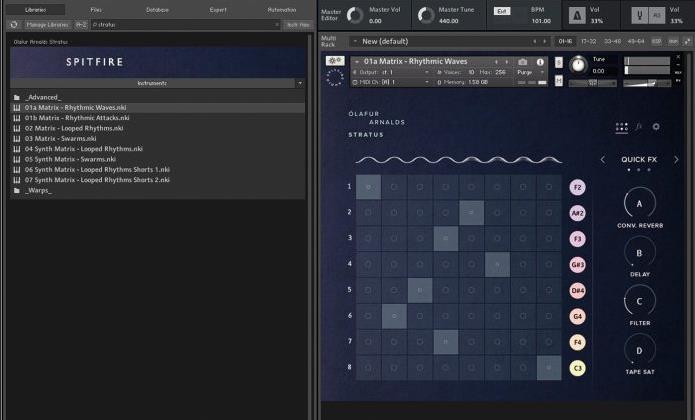
Task: Clear the stratus search field
Action: pos(277,25)
